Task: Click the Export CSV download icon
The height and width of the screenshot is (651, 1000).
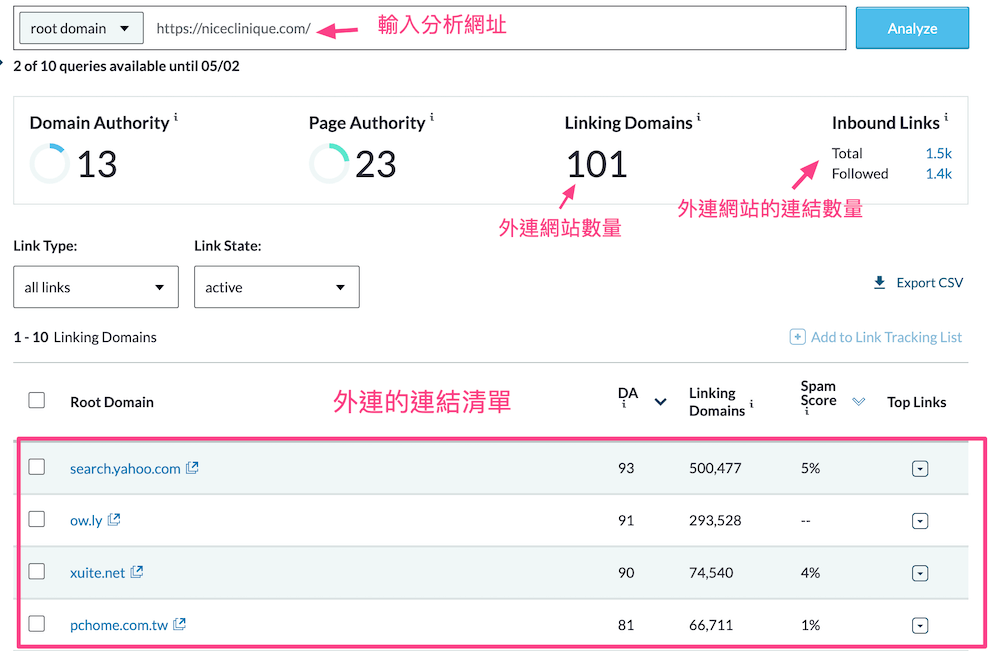Action: pyautogui.click(x=879, y=282)
